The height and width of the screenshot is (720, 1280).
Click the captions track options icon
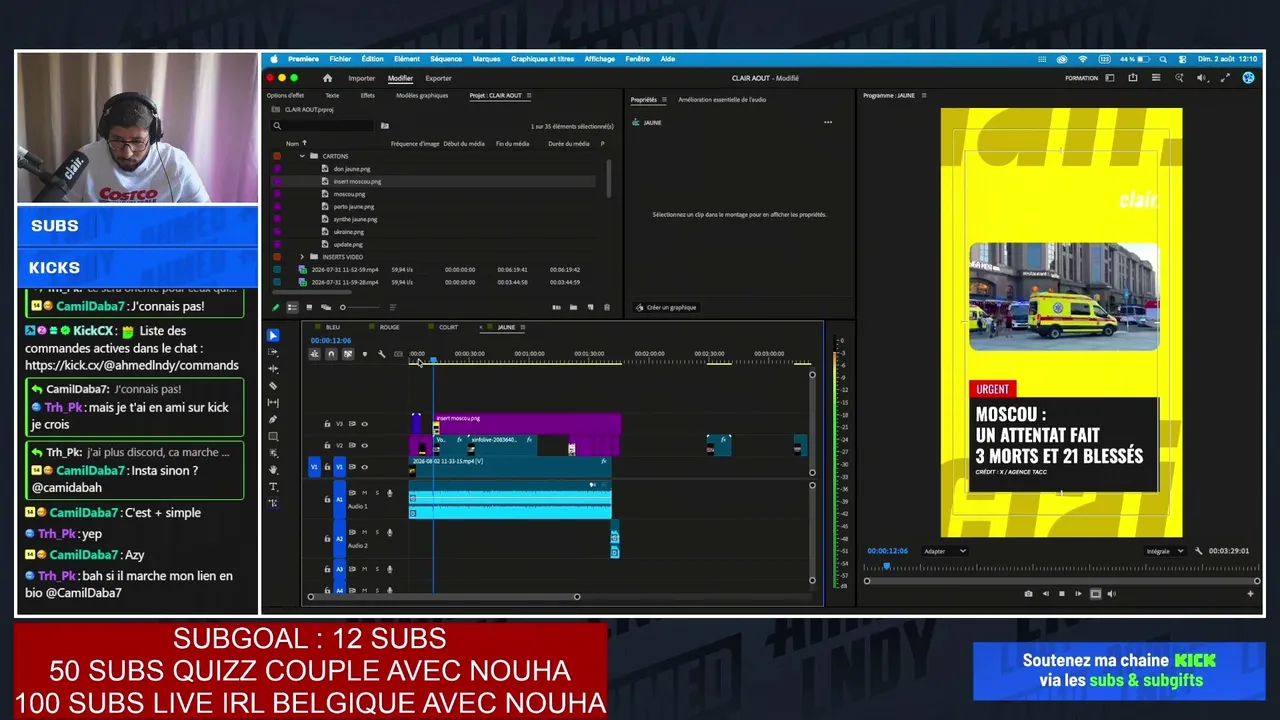click(x=398, y=354)
